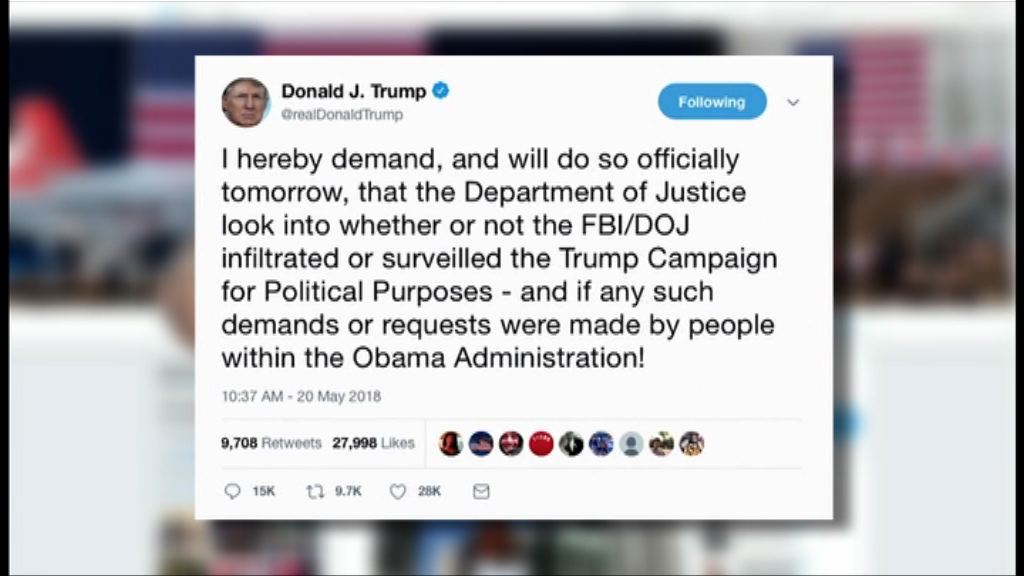This screenshot has height=576, width=1024.
Task: Open the gray default silhouette liker avatar
Action: 631,444
